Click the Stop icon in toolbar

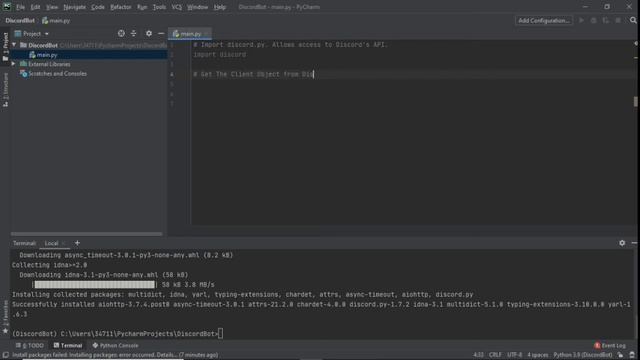click(618, 20)
